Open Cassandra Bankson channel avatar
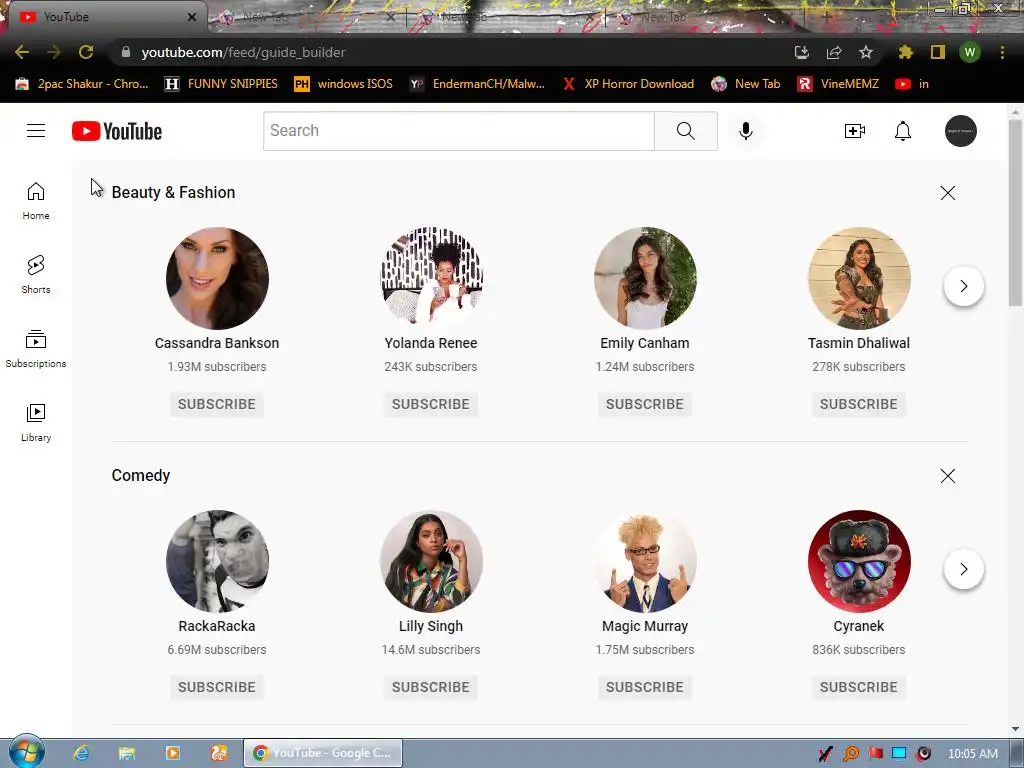 pyautogui.click(x=217, y=278)
